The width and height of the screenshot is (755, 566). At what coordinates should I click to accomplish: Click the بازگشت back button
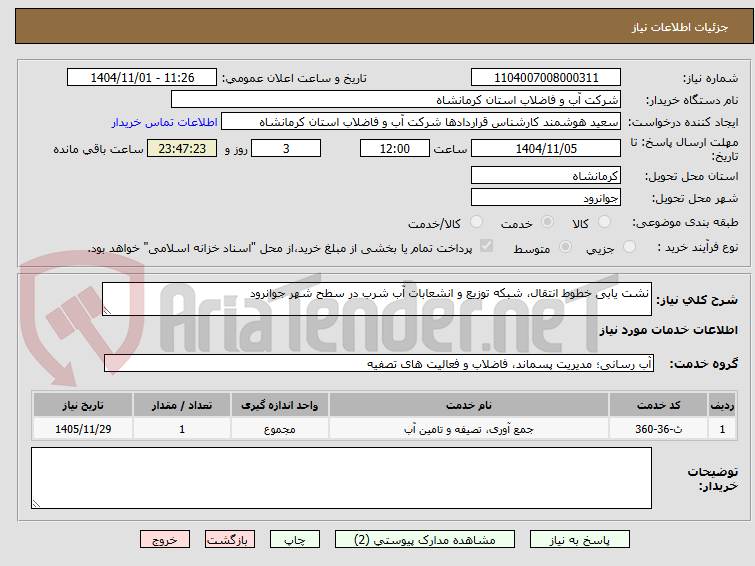[230, 540]
